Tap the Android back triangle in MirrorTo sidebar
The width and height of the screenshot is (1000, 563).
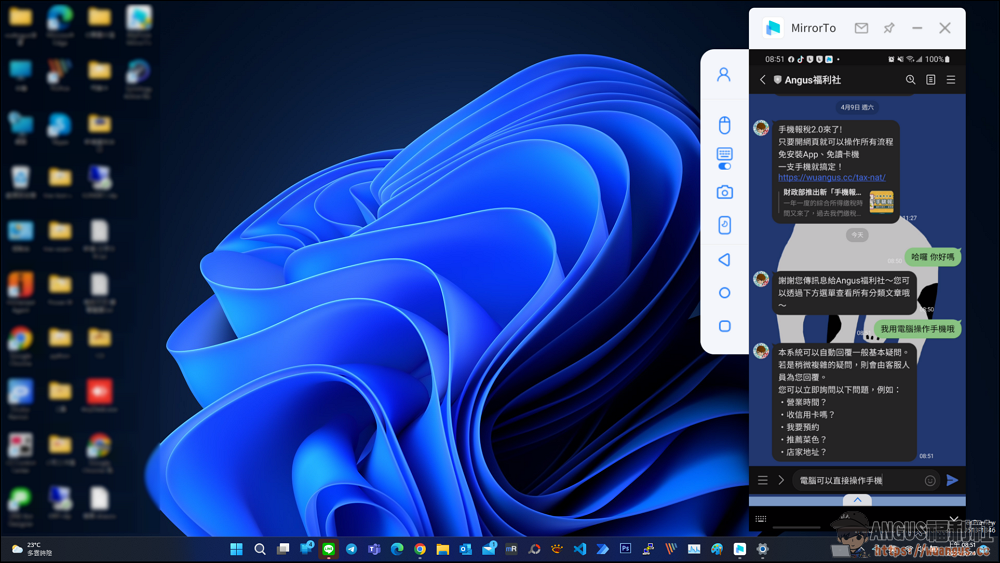[x=724, y=260]
